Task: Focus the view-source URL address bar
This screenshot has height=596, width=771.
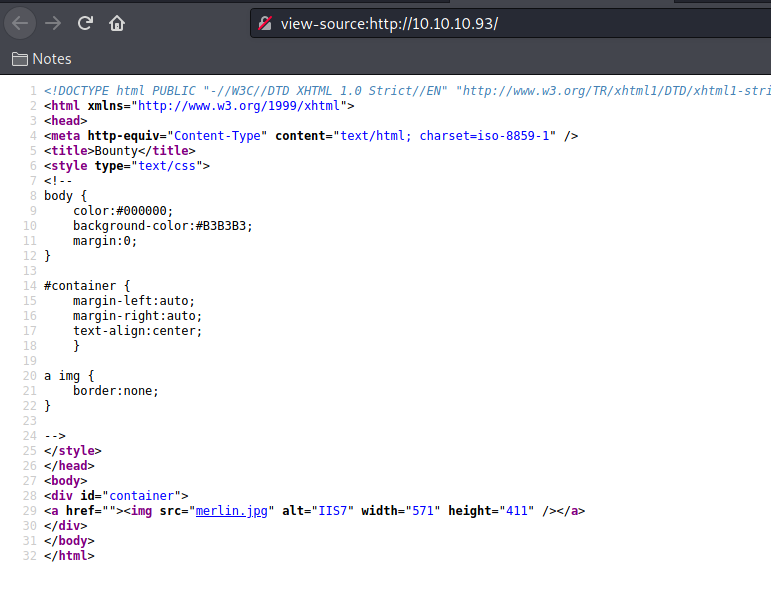Action: (x=511, y=23)
